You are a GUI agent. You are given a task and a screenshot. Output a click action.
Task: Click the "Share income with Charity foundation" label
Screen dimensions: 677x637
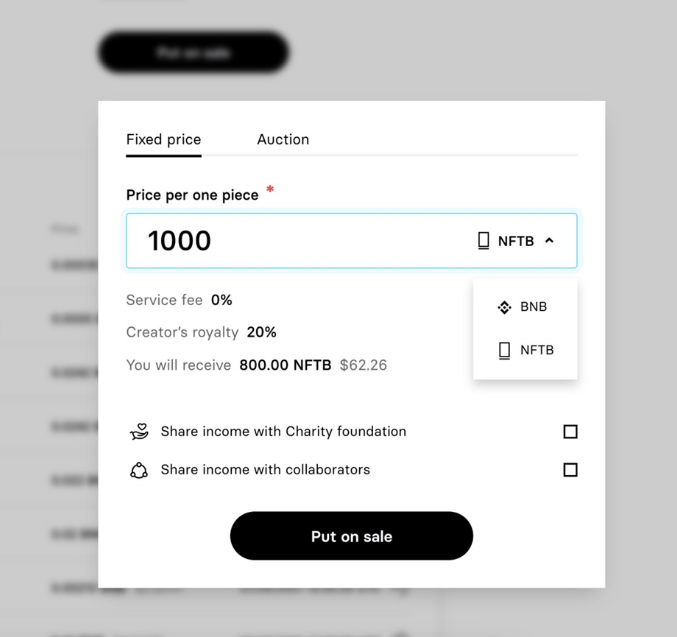click(283, 432)
